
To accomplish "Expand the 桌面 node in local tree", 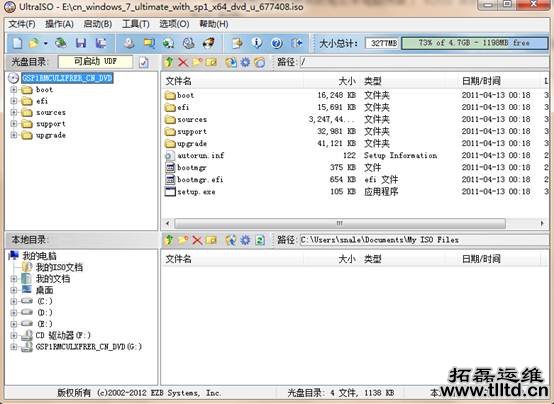I will click(x=14, y=290).
